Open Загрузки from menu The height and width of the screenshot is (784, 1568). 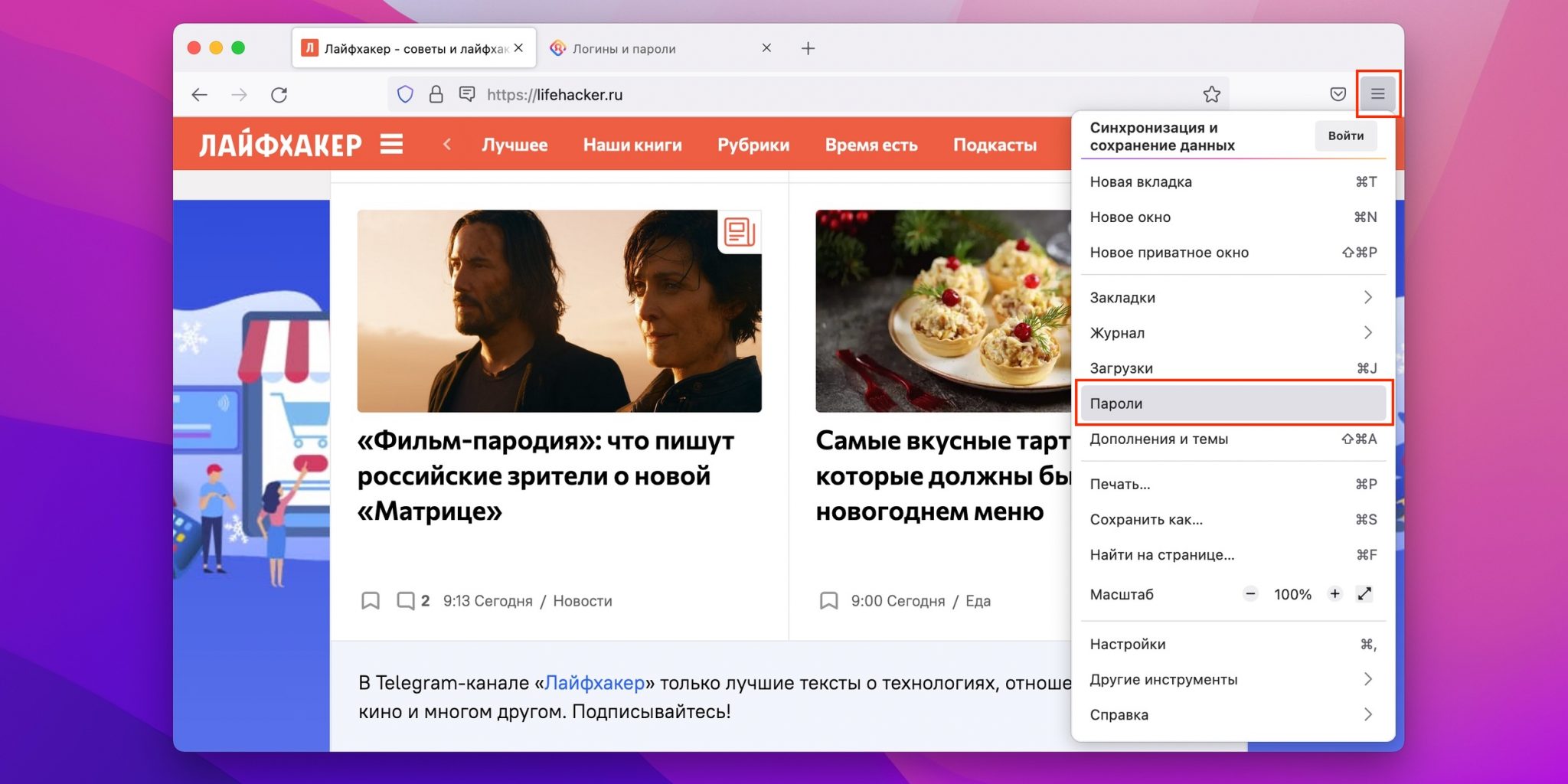(x=1233, y=367)
